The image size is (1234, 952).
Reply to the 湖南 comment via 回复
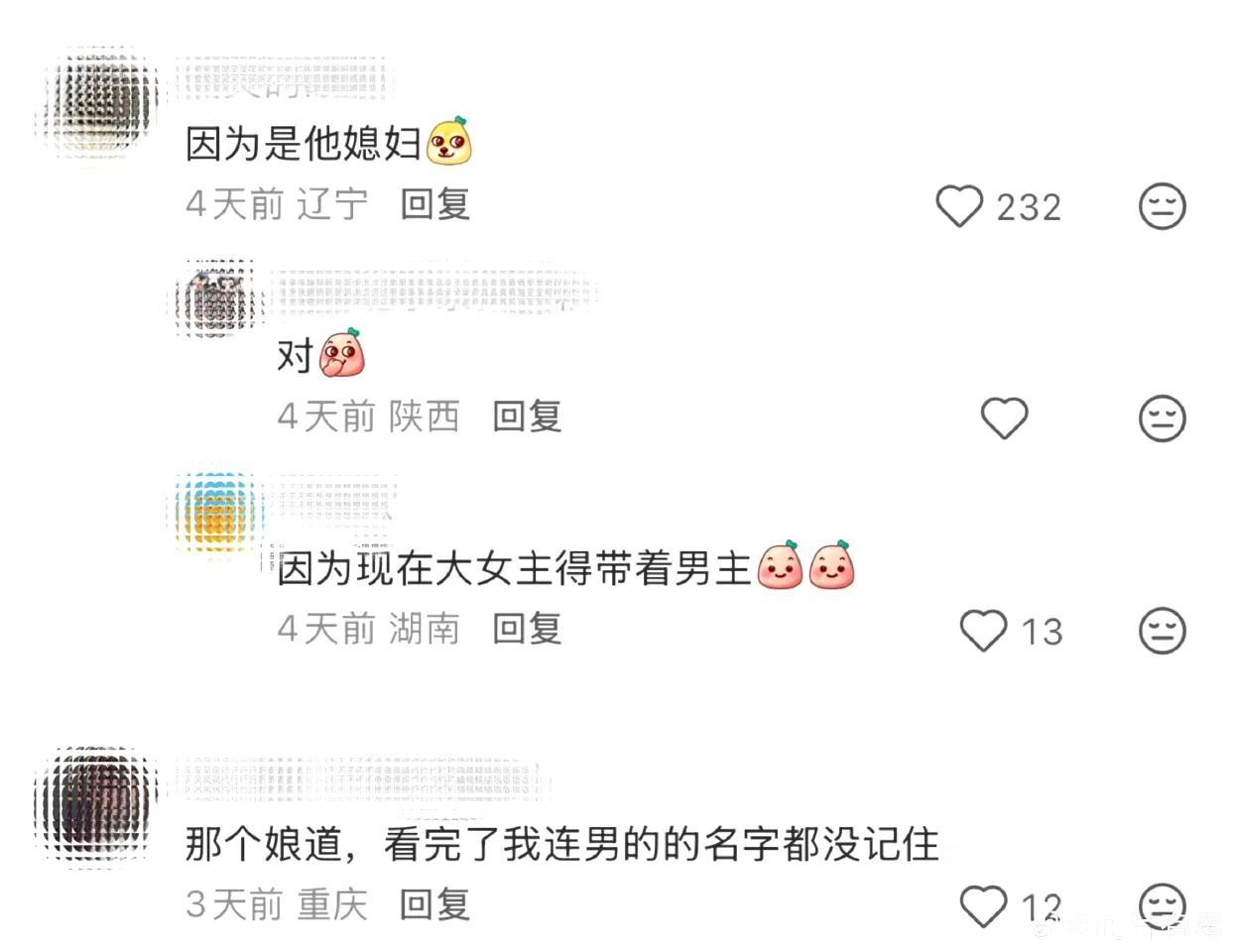(527, 629)
